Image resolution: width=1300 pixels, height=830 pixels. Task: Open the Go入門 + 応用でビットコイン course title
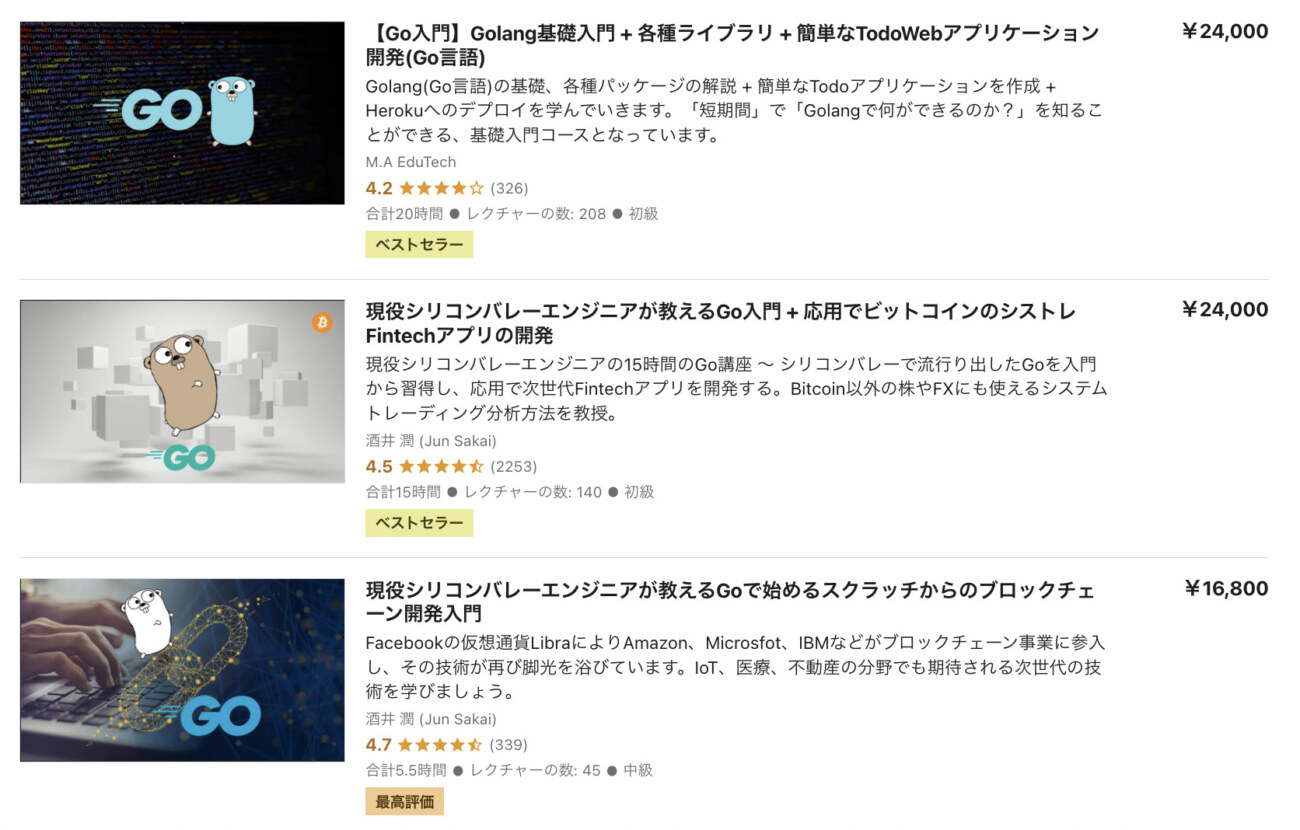pyautogui.click(x=721, y=323)
